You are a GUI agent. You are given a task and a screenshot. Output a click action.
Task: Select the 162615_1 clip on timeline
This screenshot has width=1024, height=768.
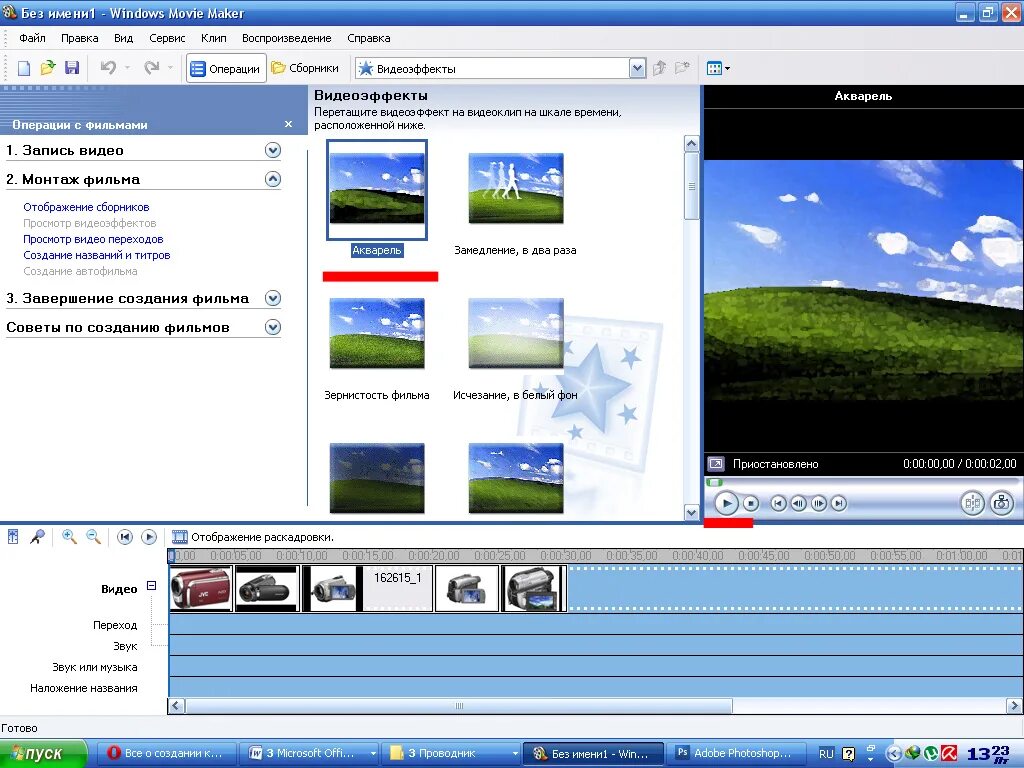398,588
